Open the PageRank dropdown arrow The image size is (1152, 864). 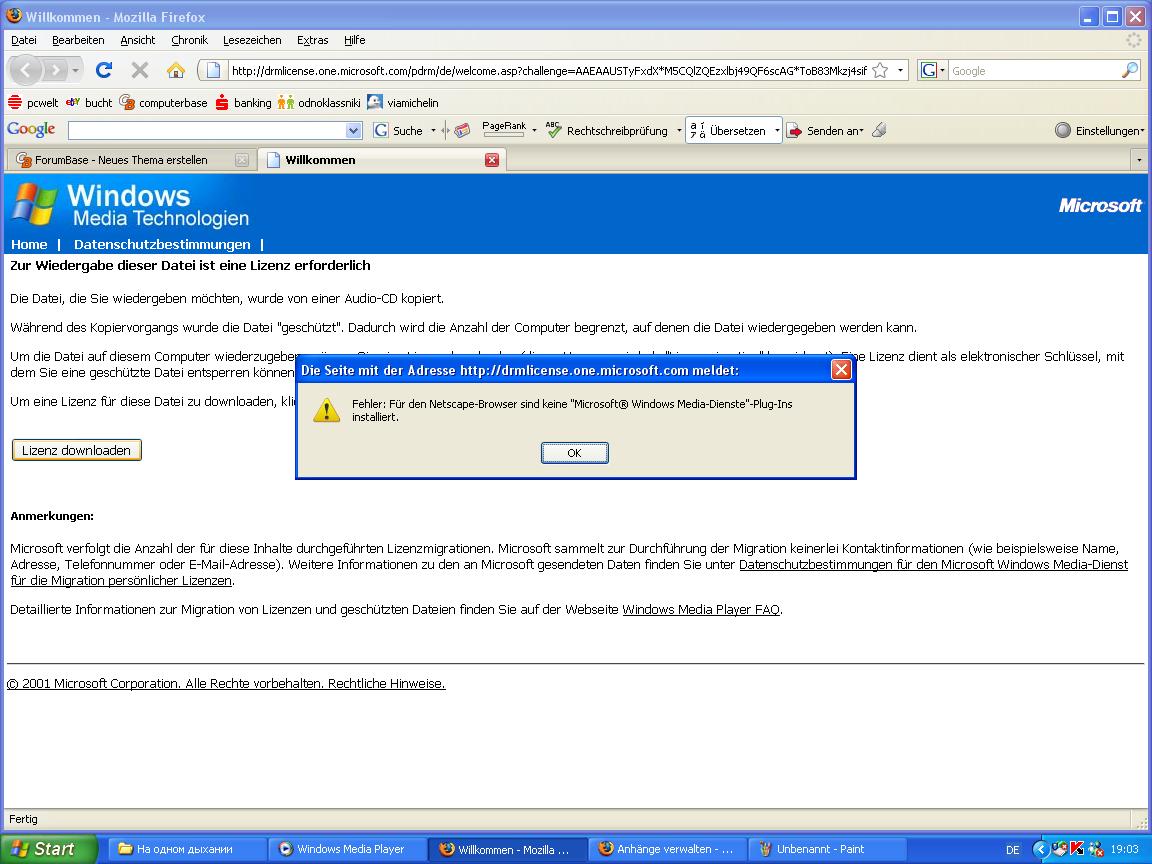click(534, 131)
